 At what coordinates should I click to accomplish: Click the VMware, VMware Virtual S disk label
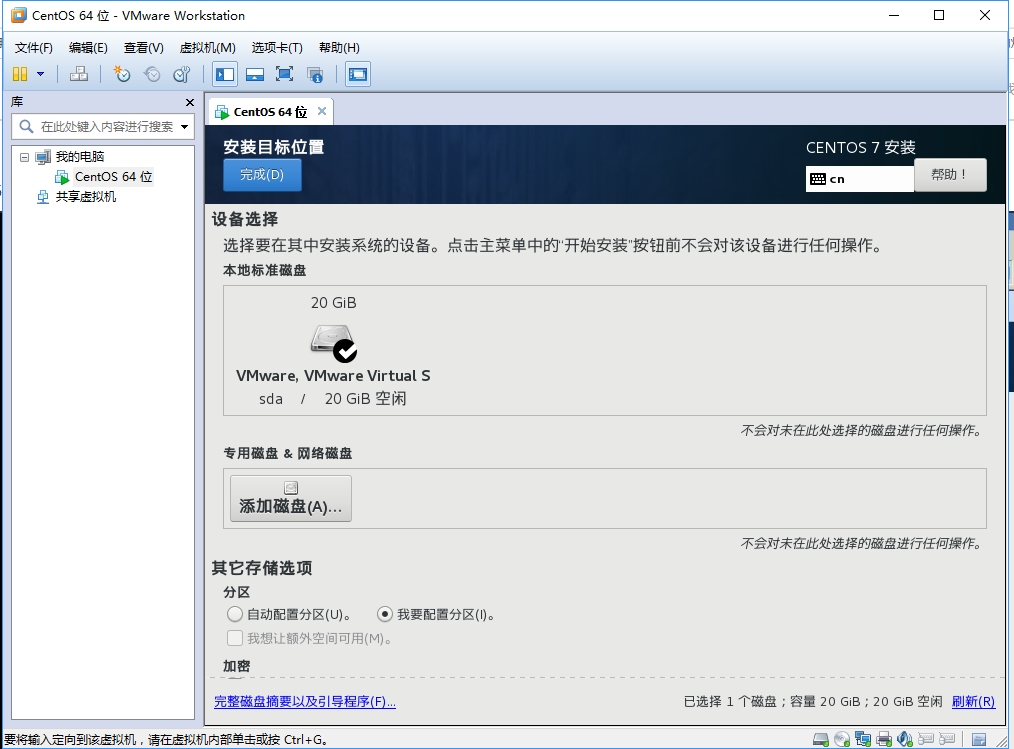point(333,376)
